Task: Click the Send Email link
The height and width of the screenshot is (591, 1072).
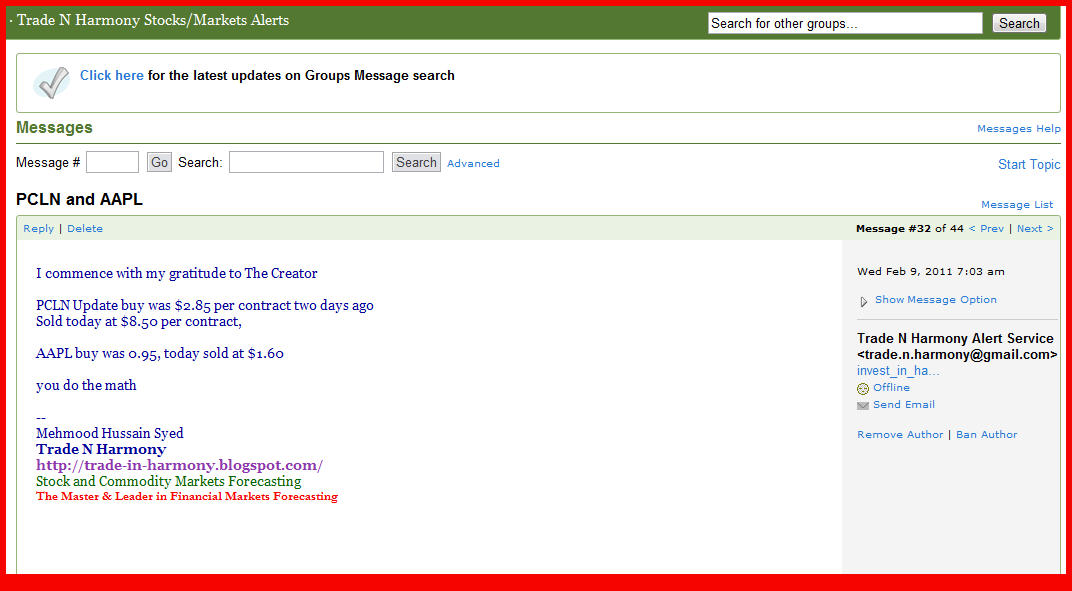Action: pos(904,404)
